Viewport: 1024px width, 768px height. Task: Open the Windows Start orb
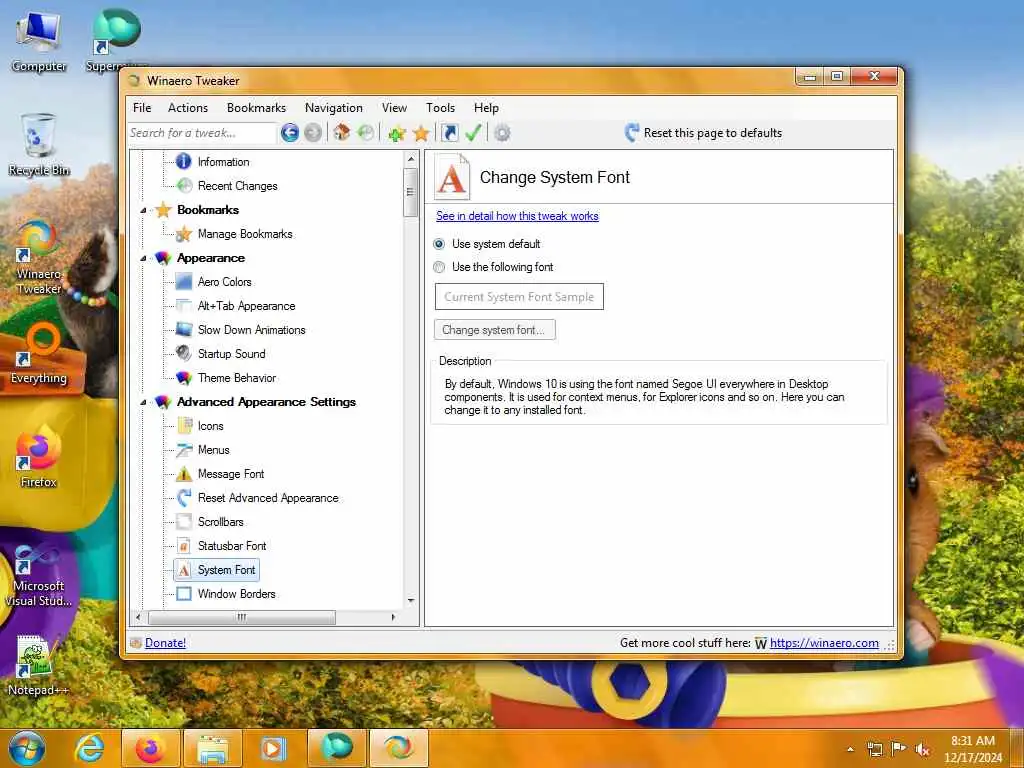click(x=27, y=748)
